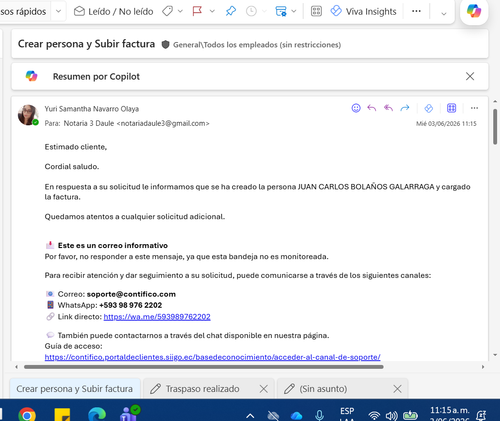Click the sensitivity shield icon beside subject
500x421 pixels.
165,44
